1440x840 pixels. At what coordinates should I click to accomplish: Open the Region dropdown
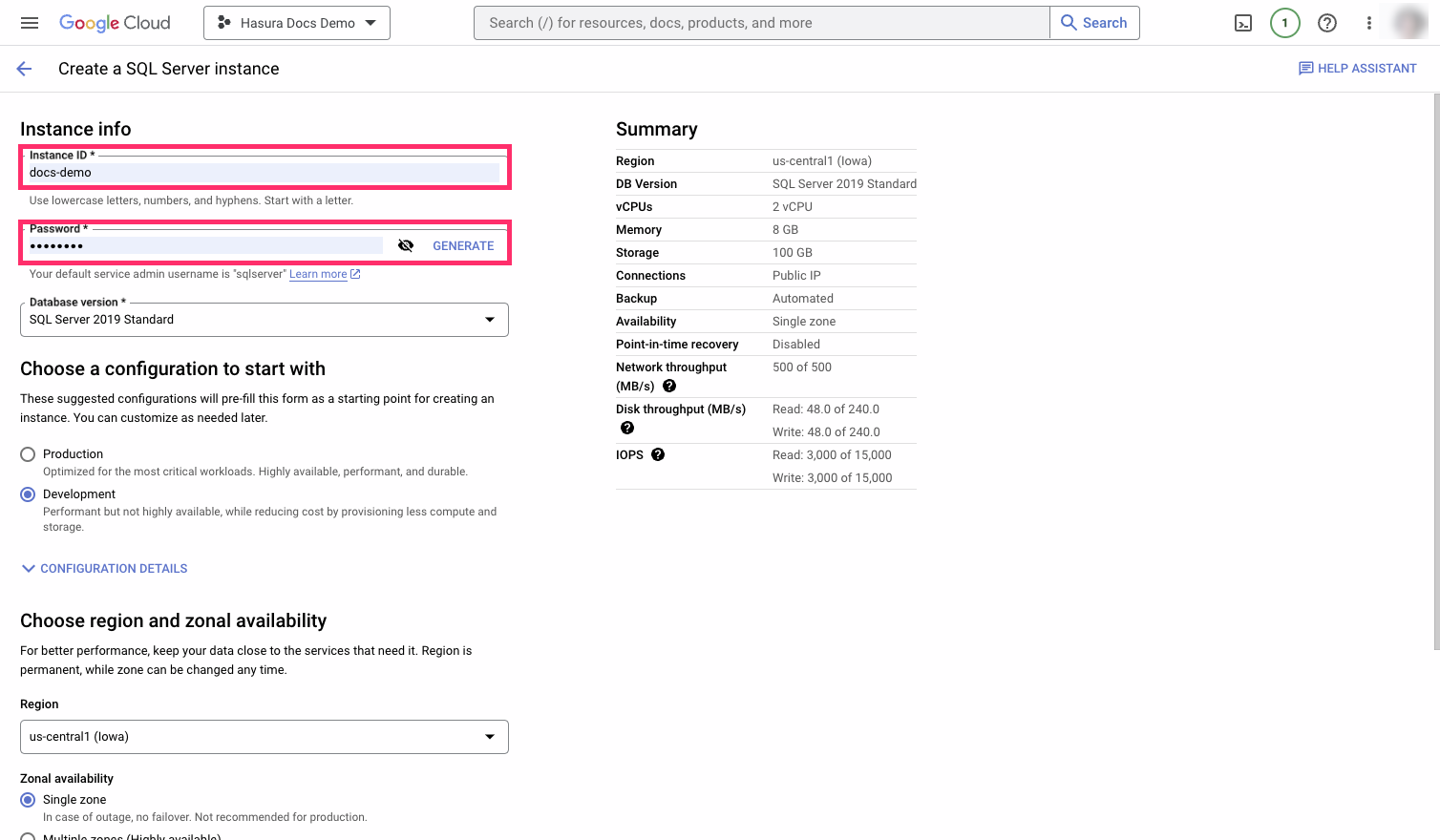click(265, 737)
